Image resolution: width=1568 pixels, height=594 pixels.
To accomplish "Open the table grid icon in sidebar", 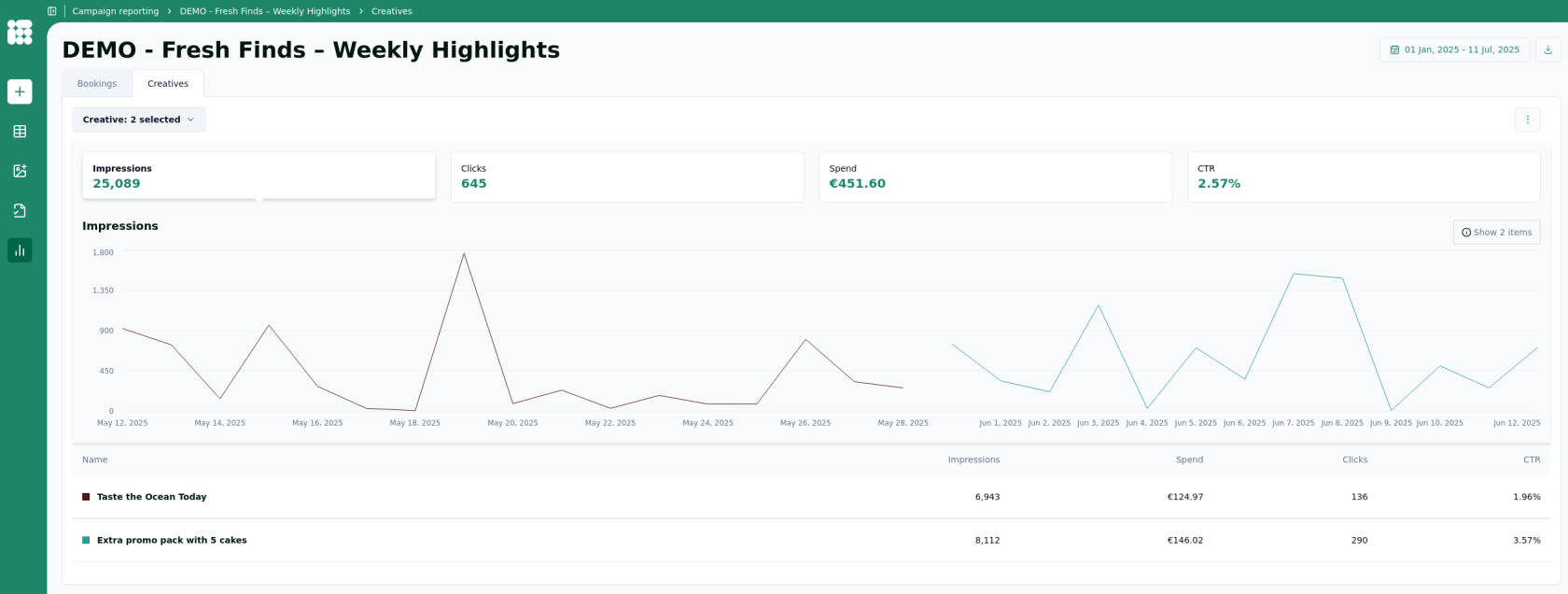I will click(20, 132).
